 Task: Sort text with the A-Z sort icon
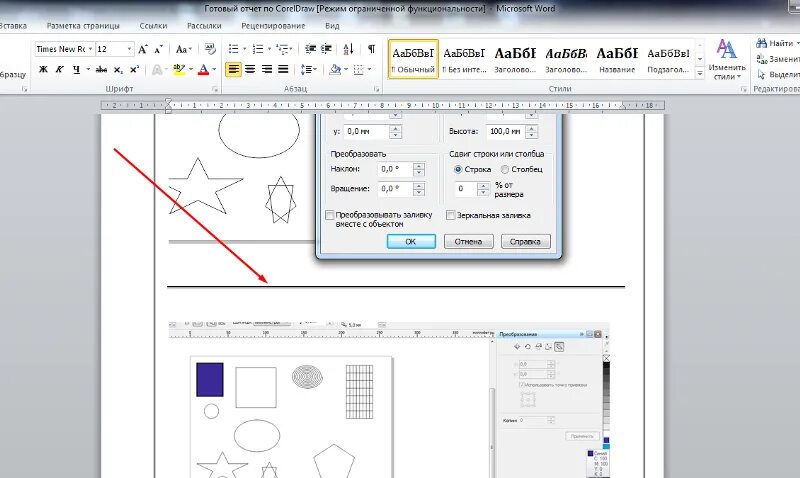click(348, 49)
